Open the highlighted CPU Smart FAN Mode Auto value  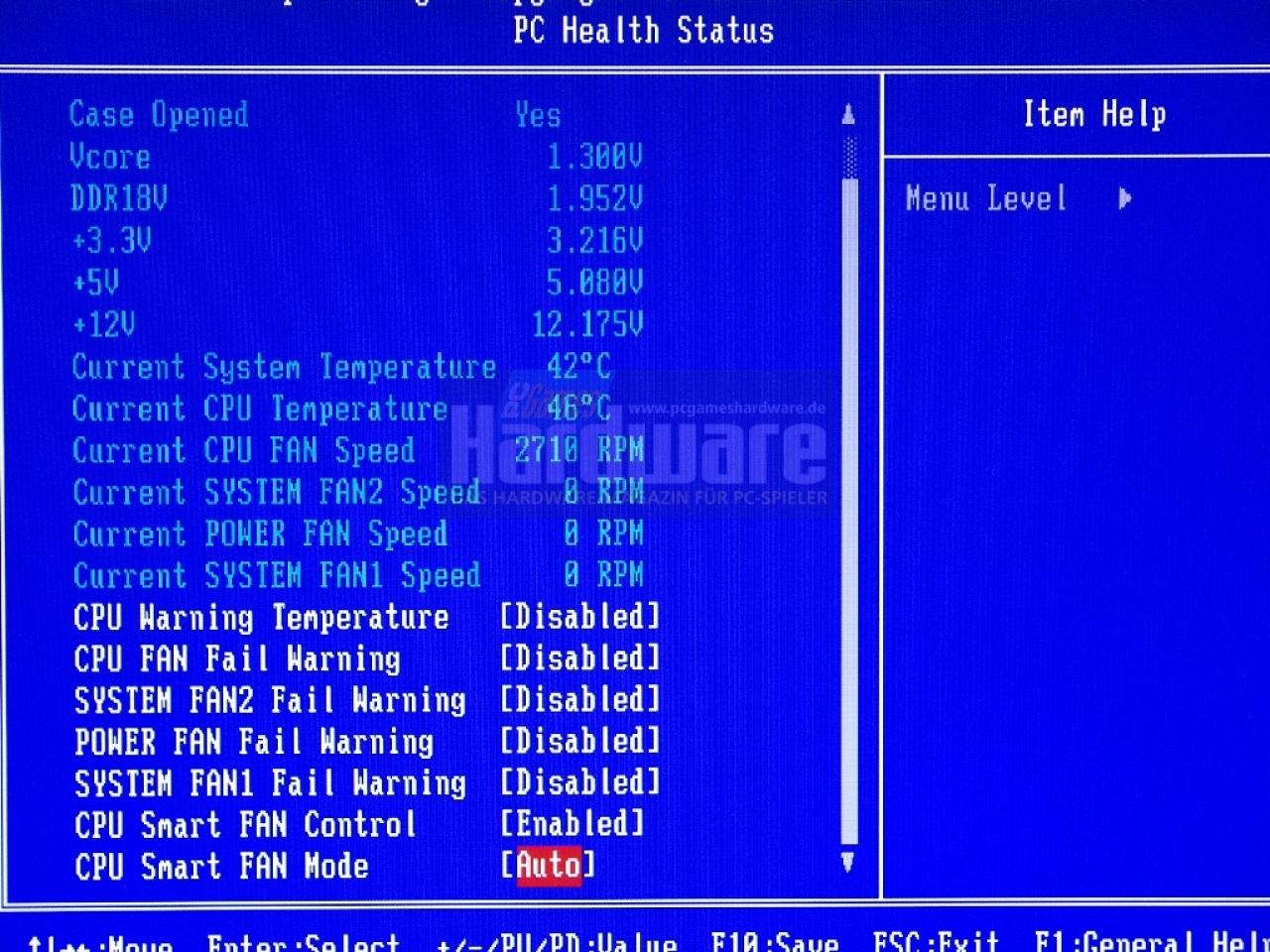point(548,866)
